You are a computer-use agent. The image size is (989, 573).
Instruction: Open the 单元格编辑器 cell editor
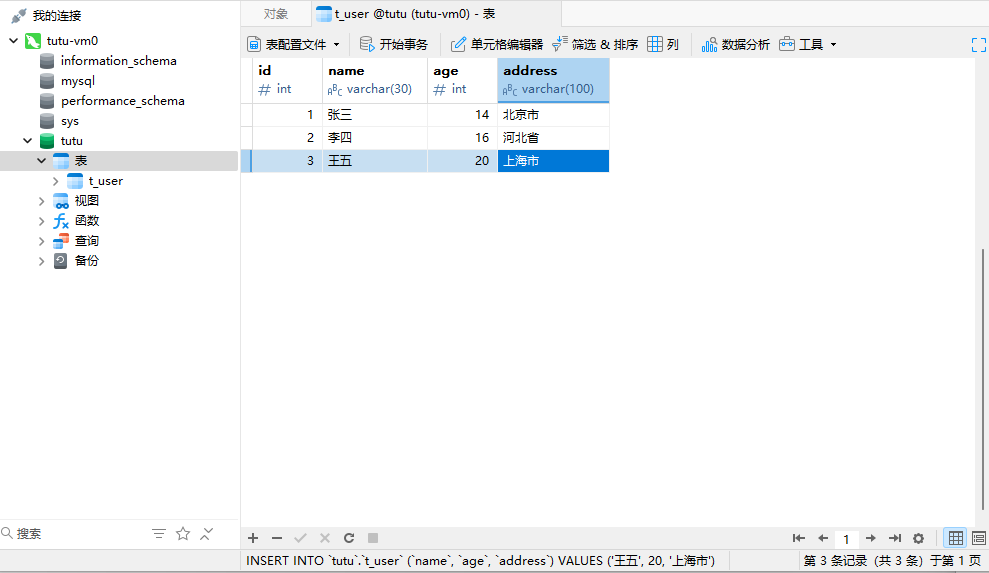tap(496, 44)
